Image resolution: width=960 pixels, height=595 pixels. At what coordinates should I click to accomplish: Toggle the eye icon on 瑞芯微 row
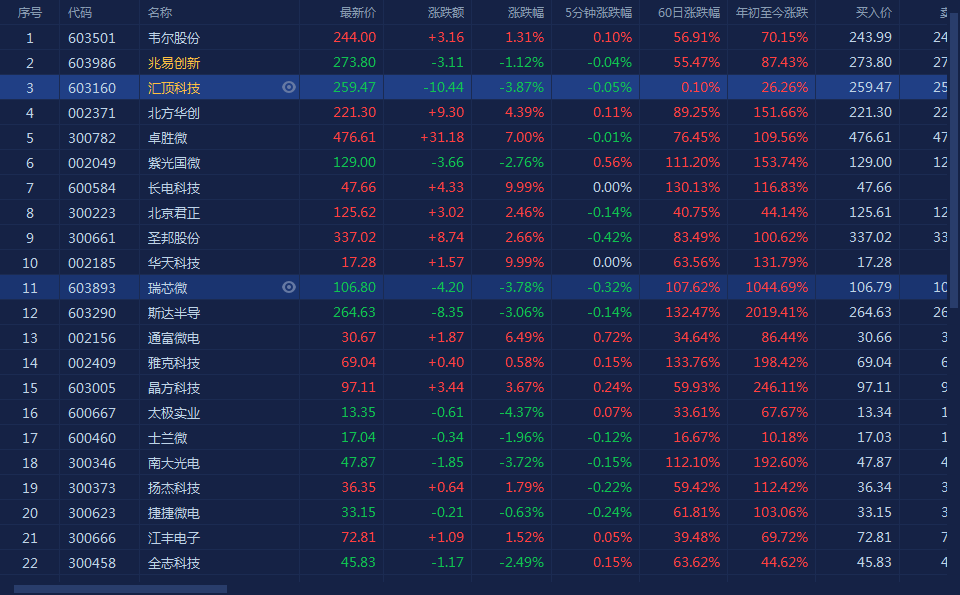click(288, 287)
